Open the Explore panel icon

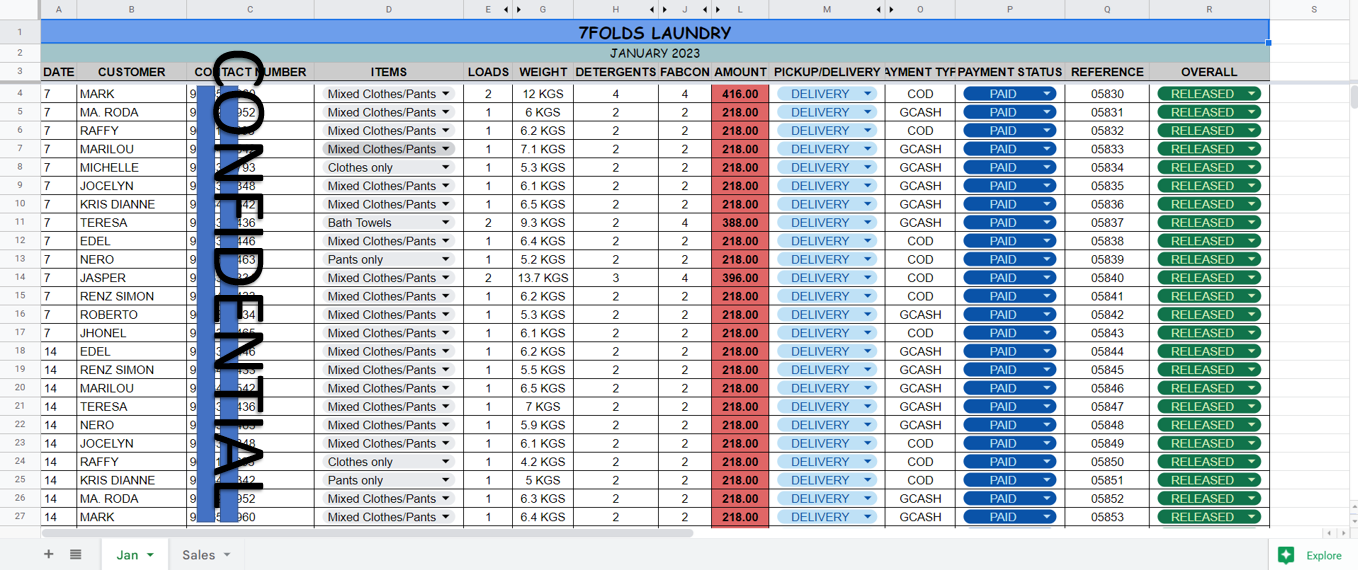pos(1286,555)
